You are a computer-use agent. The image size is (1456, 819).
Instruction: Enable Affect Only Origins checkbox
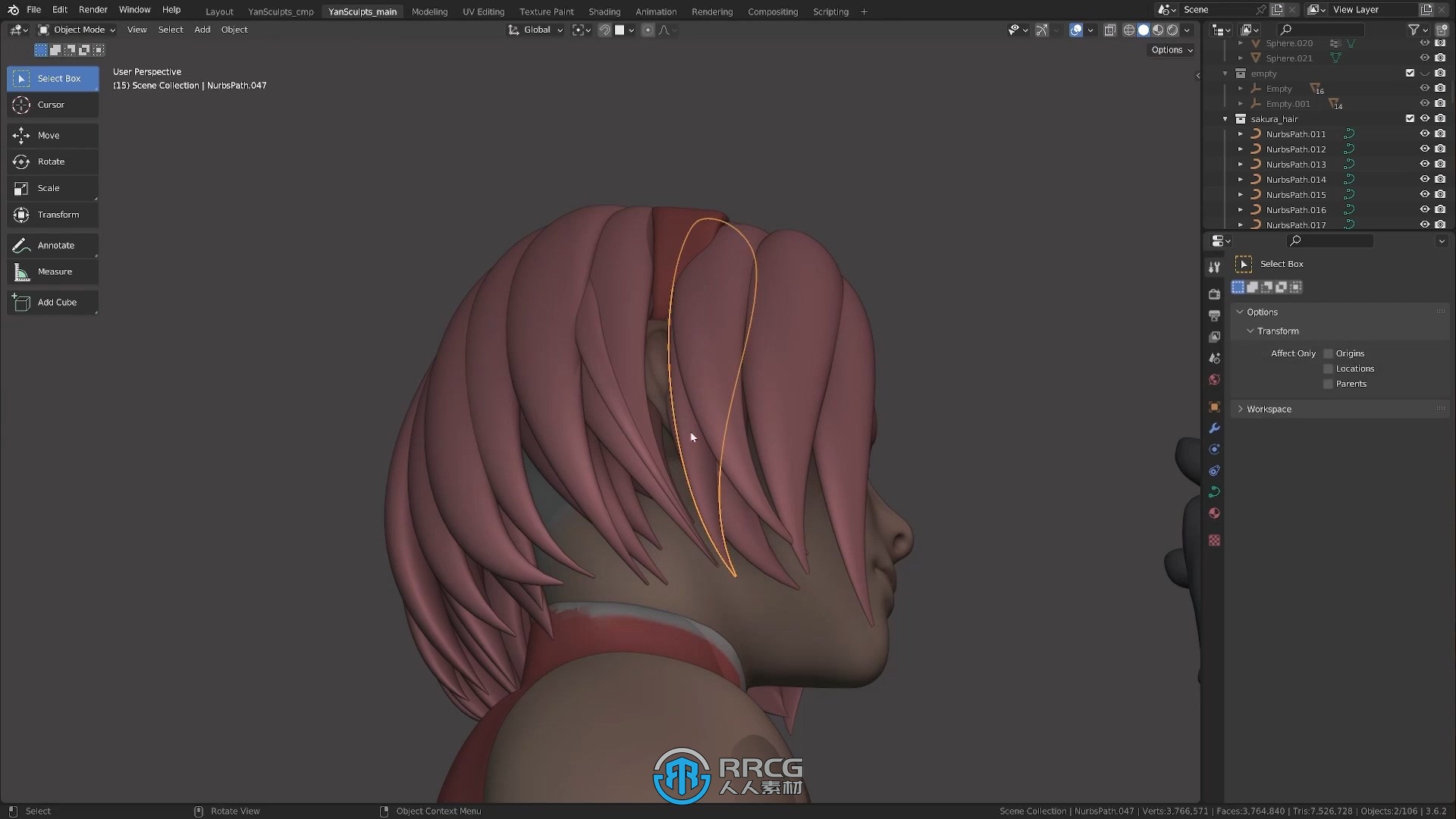1328,353
